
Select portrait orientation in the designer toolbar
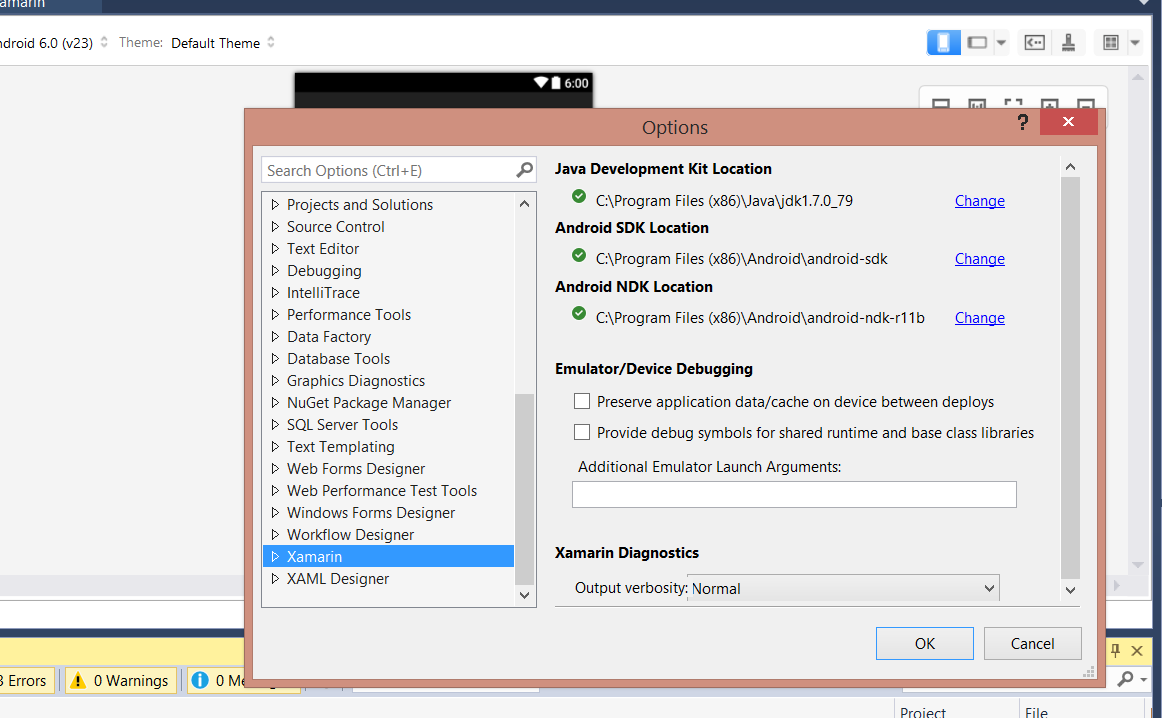pyautogui.click(x=943, y=42)
